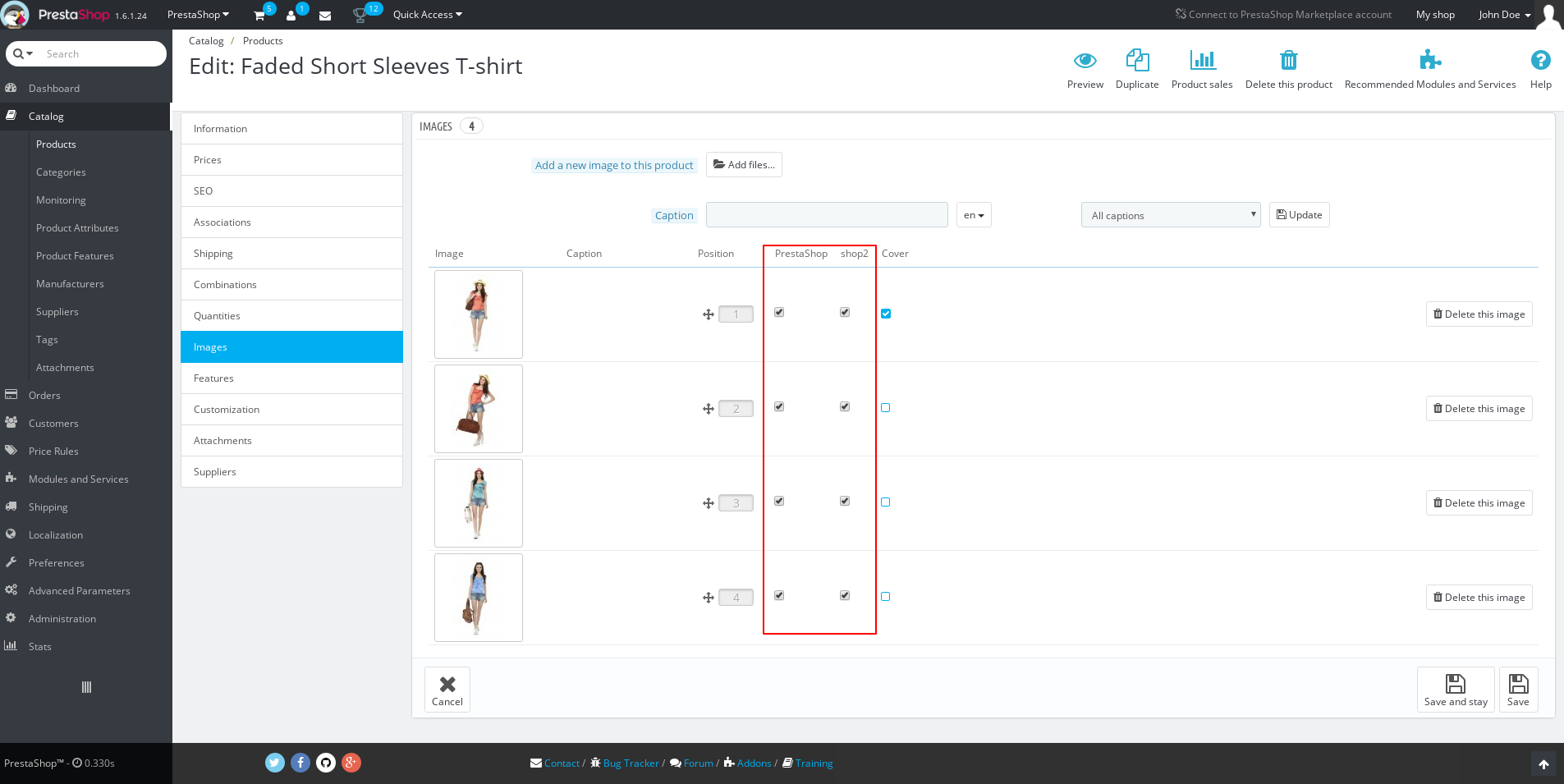The image size is (1564, 784).
Task: Open the All captions dropdown
Action: click(1170, 214)
